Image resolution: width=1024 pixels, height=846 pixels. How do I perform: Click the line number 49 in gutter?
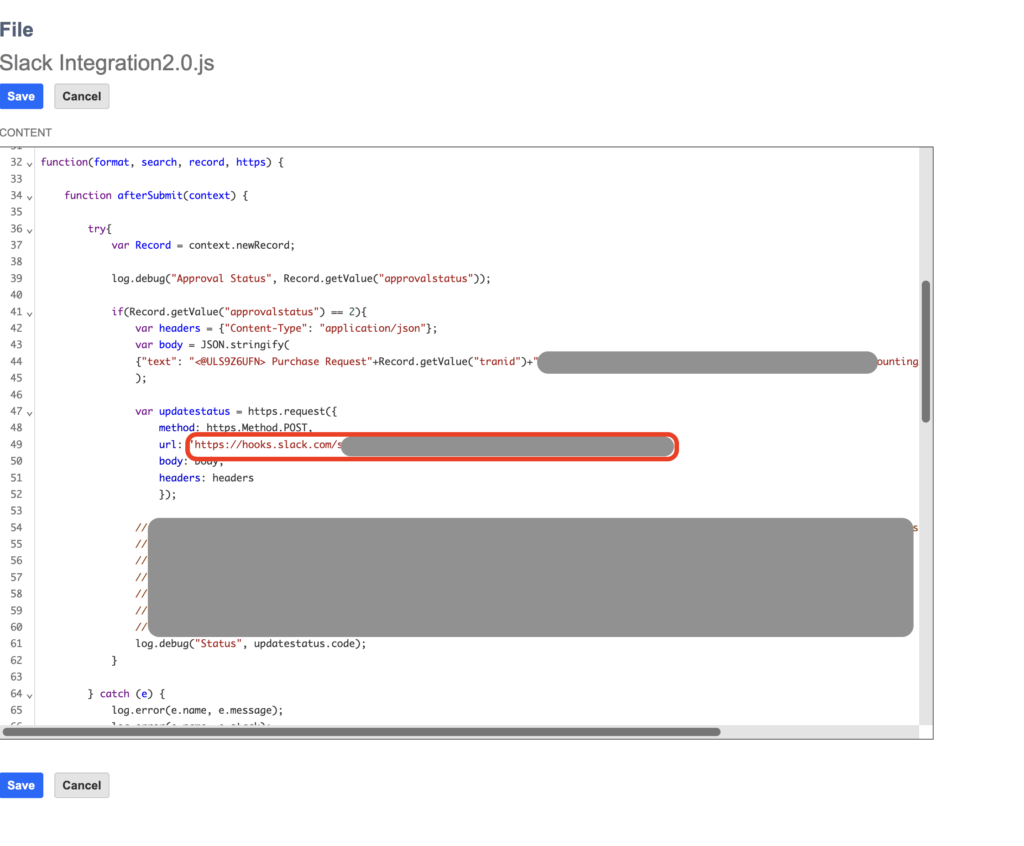(16, 444)
